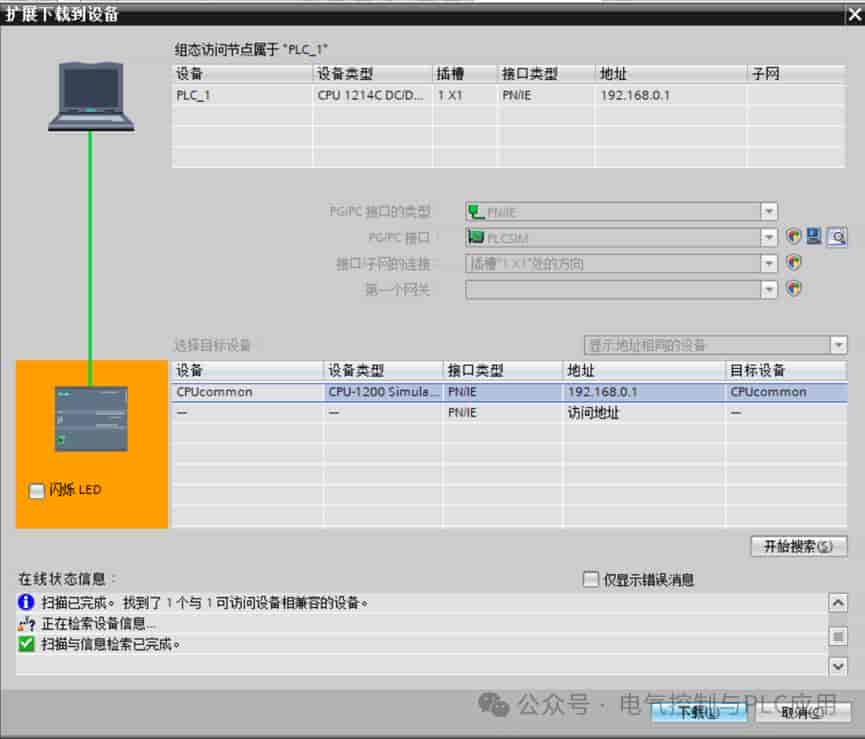Screen dimensions: 865x739
Task: Click the PLC device image in orange panel
Action: (91, 419)
